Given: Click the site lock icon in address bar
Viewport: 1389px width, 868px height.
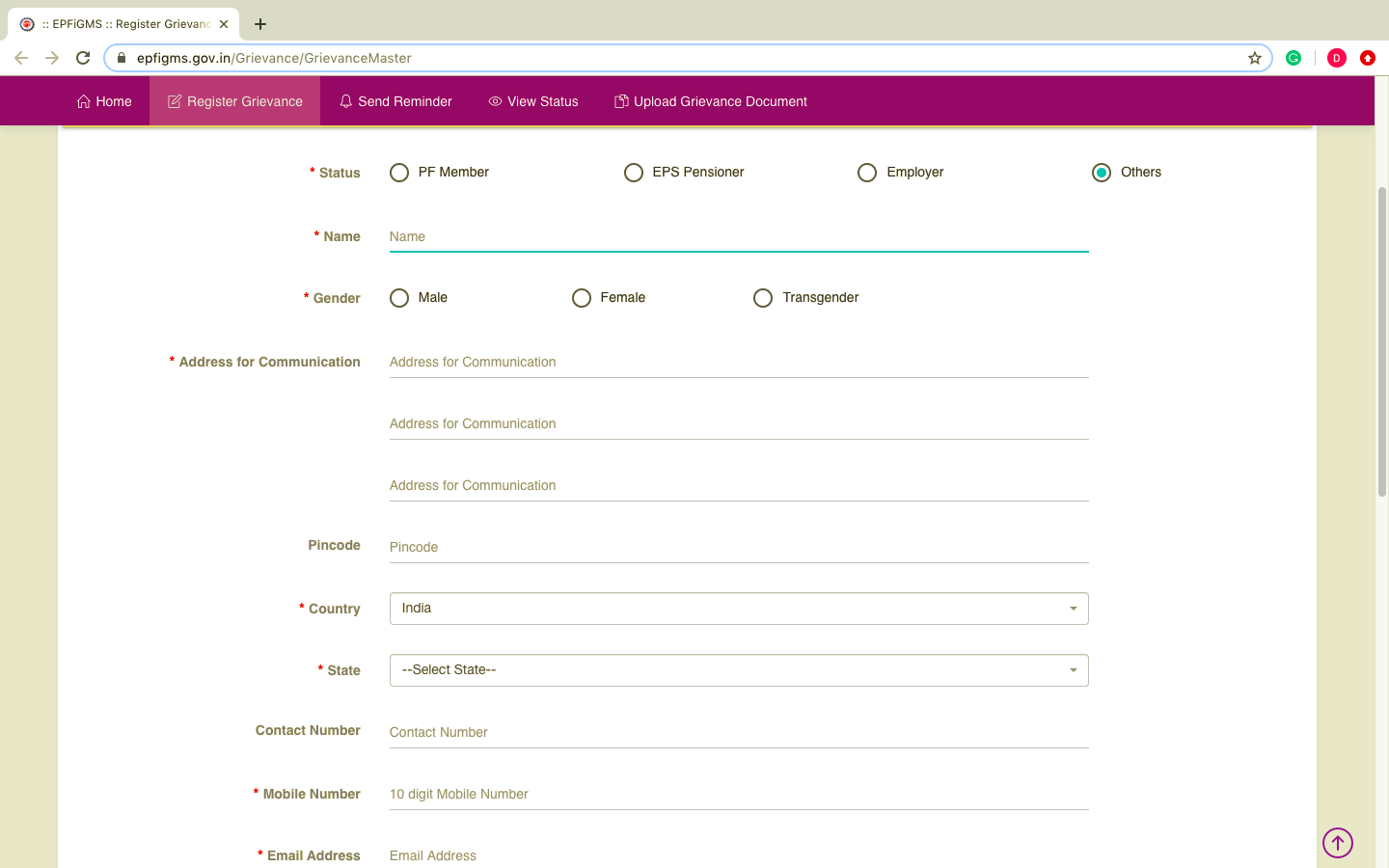Looking at the screenshot, I should [x=122, y=58].
